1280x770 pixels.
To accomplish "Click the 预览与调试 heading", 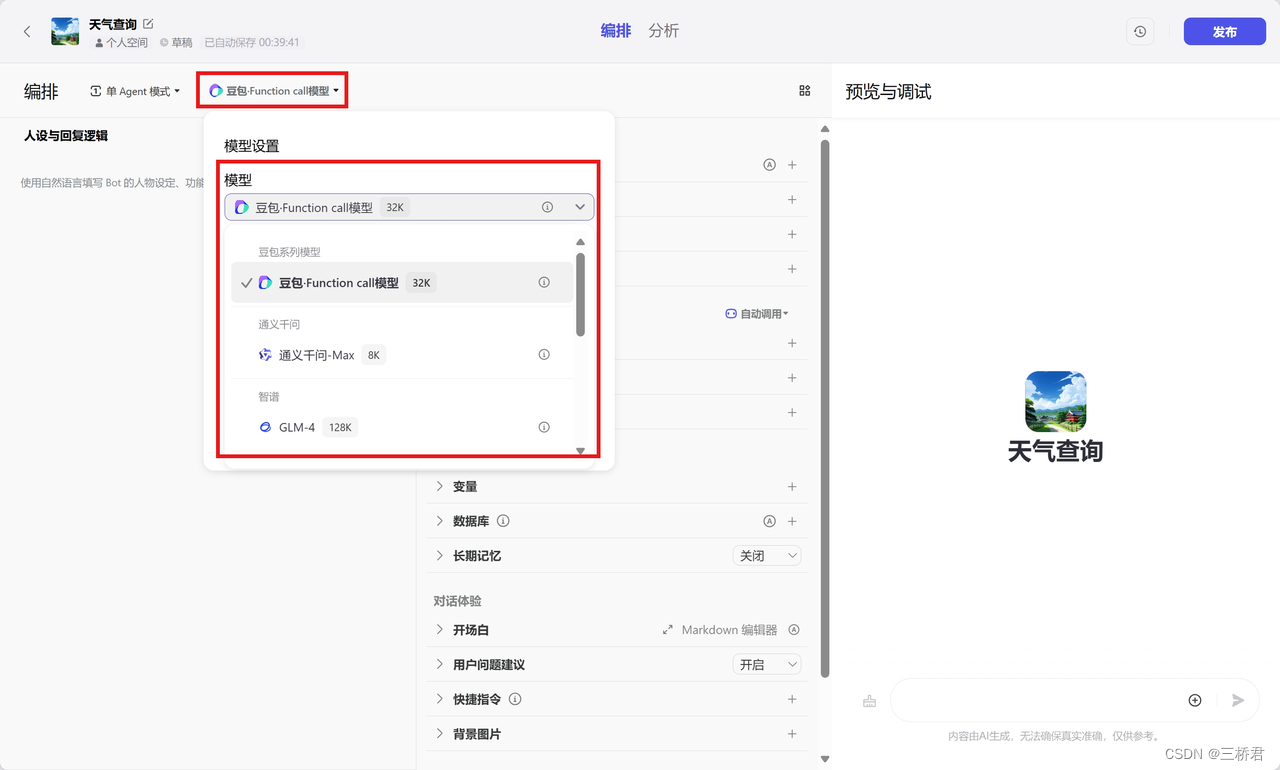I will coord(888,92).
